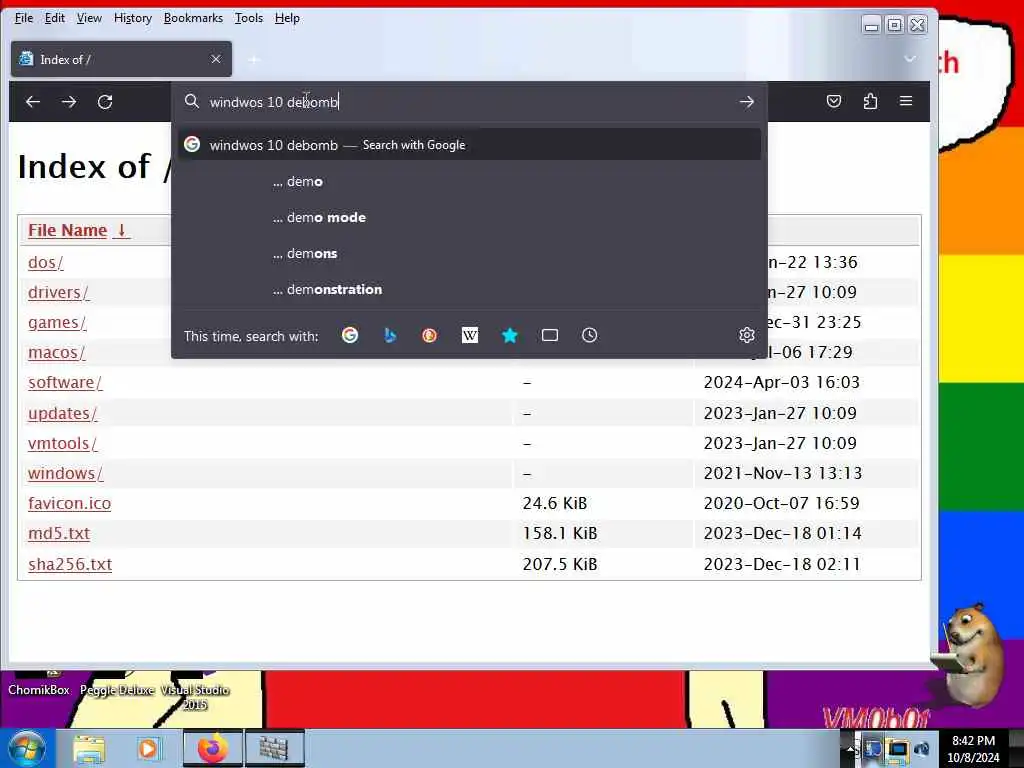The height and width of the screenshot is (768, 1024).
Task: Open the sha256.txt file link
Action: click(x=70, y=564)
